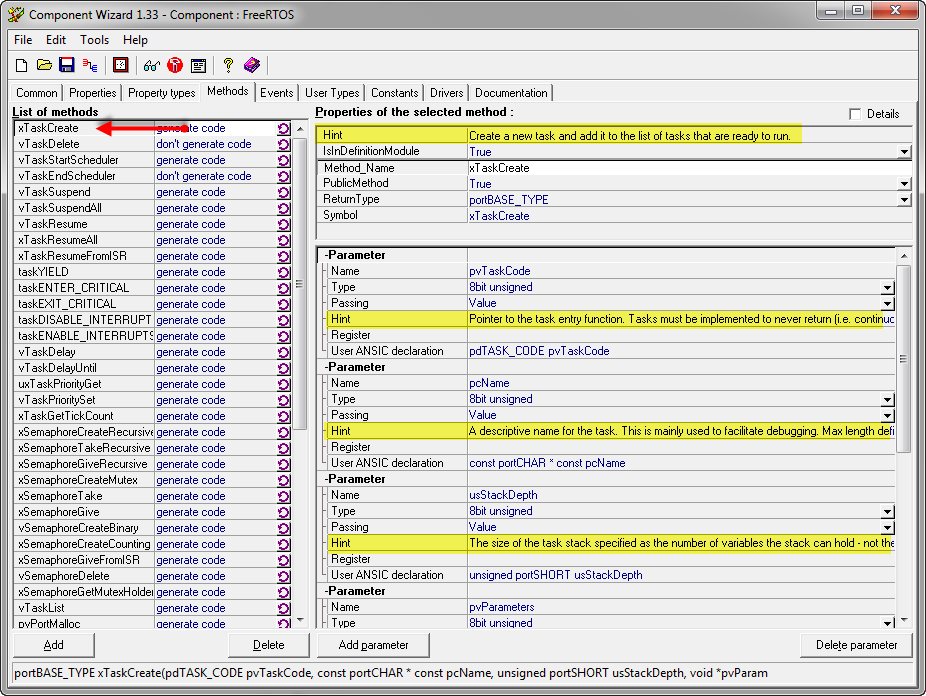Click the Save floppy disk icon
This screenshot has width=926, height=696.
66,65
